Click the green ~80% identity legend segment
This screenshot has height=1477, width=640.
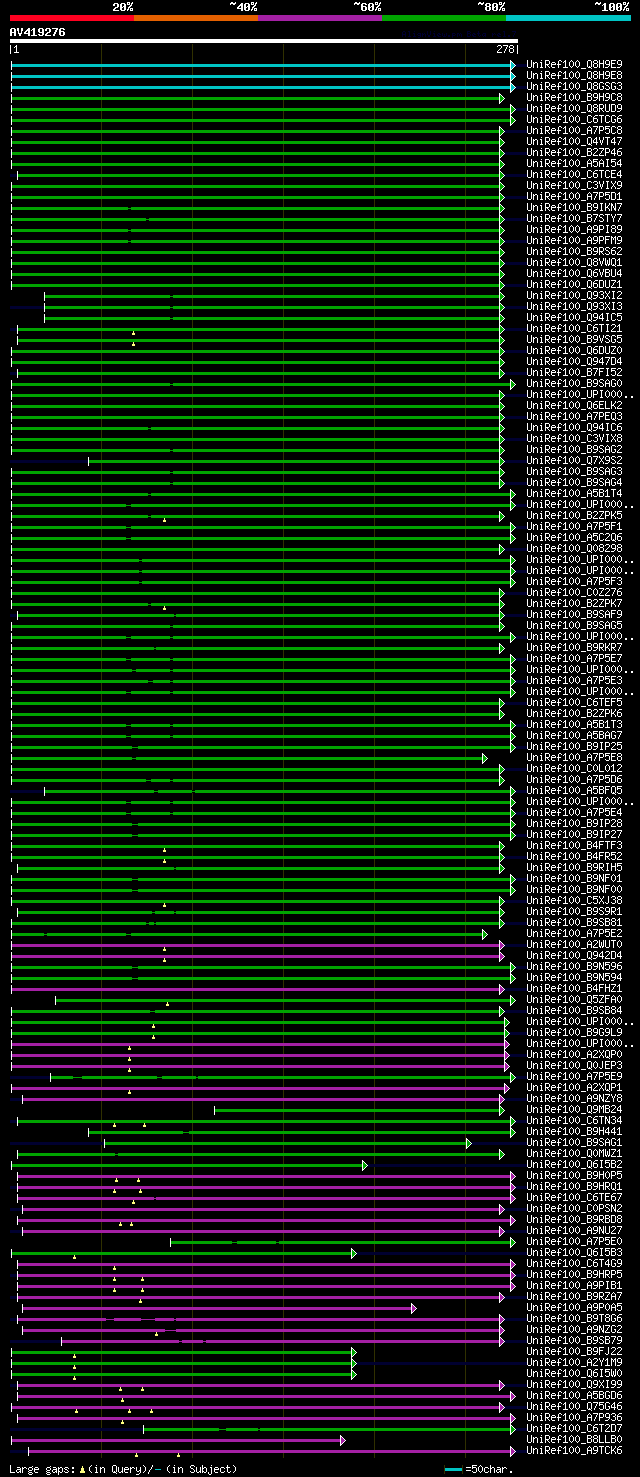(444, 17)
